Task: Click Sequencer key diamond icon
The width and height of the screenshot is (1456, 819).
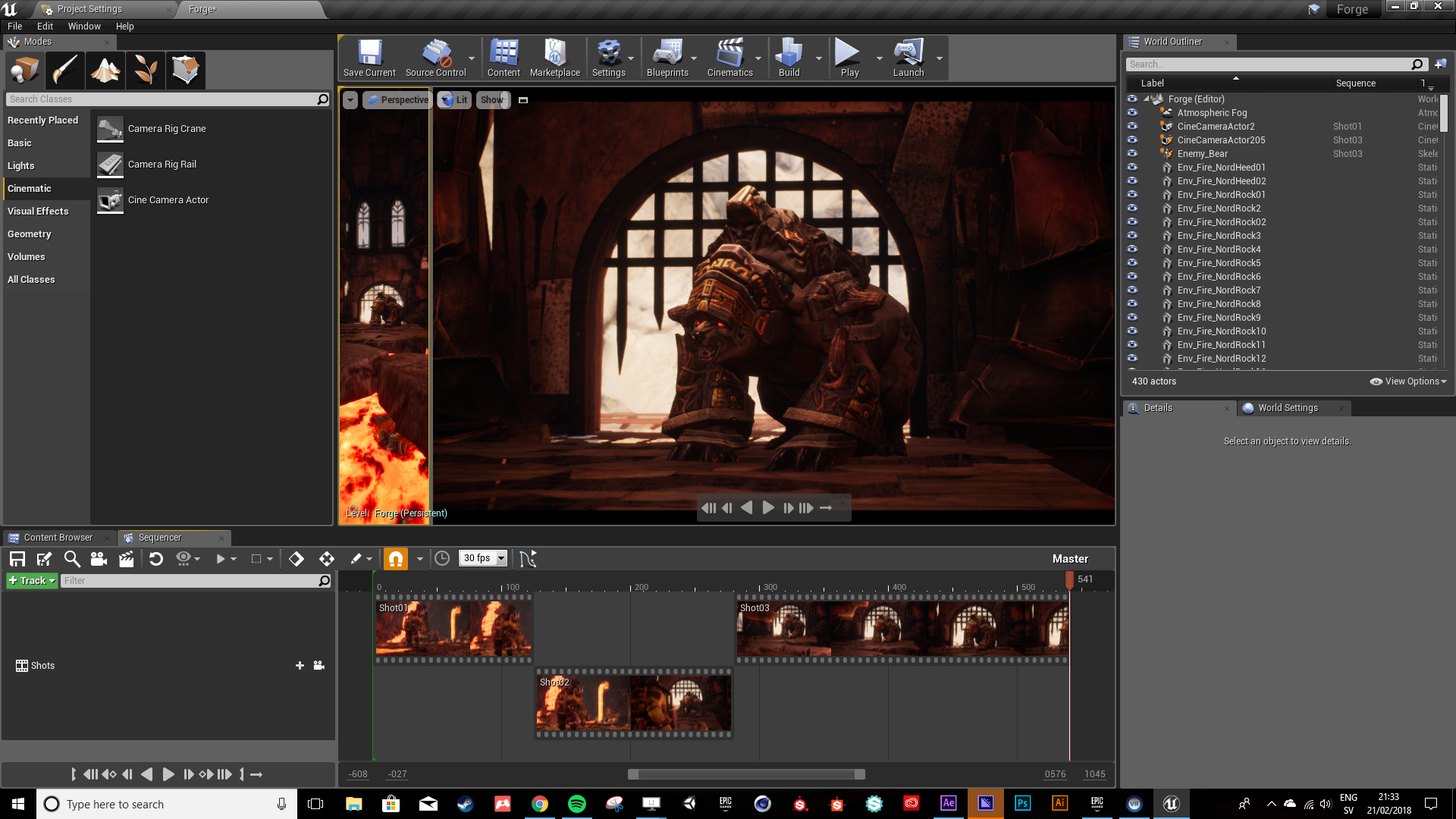Action: pos(297,559)
